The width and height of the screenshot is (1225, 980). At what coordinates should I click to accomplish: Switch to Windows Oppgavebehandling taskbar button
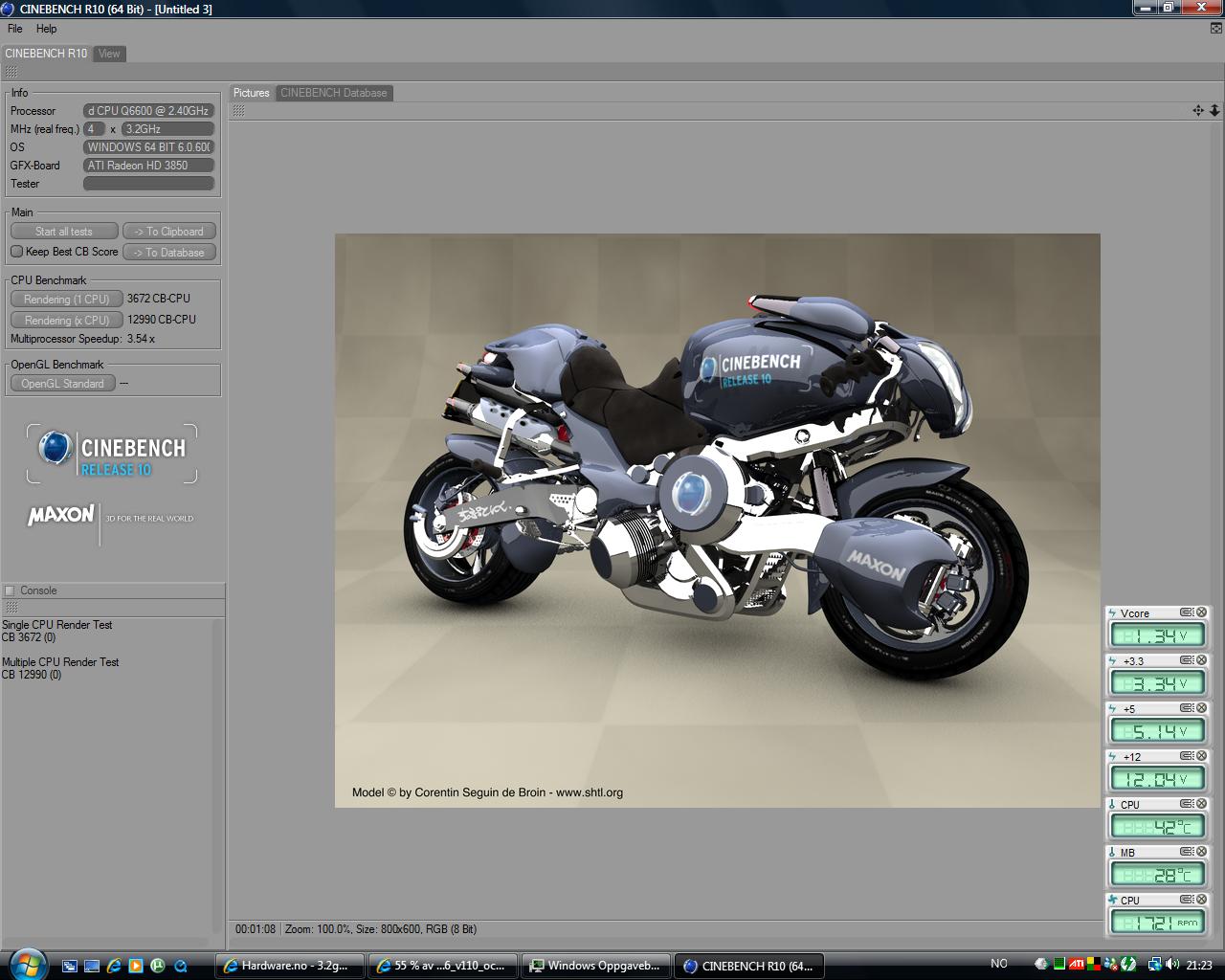[x=598, y=966]
